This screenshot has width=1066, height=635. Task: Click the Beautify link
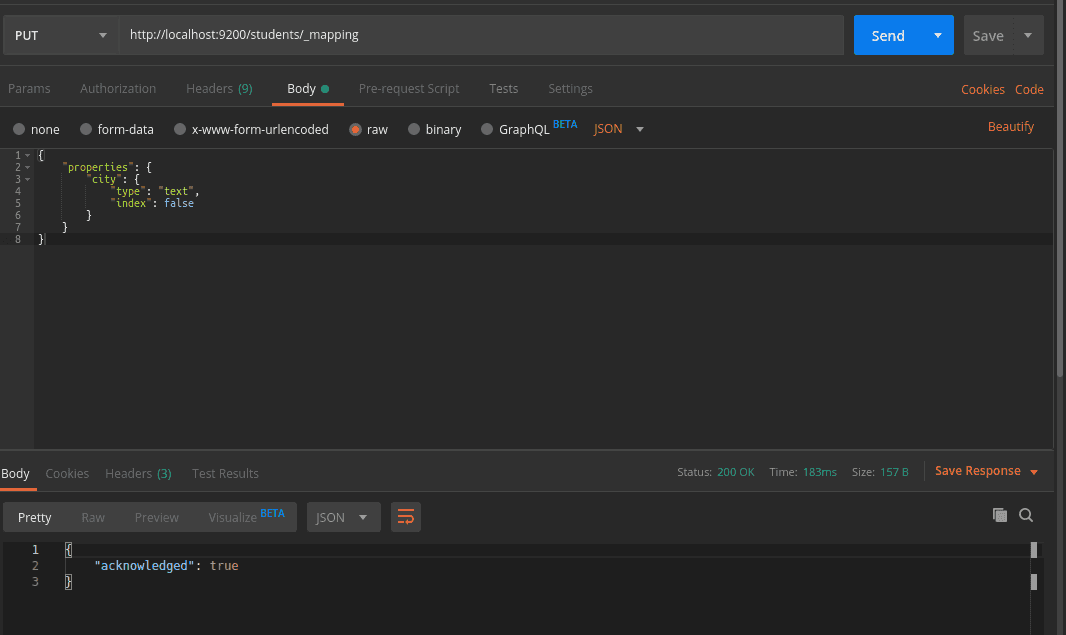tap(1011, 127)
